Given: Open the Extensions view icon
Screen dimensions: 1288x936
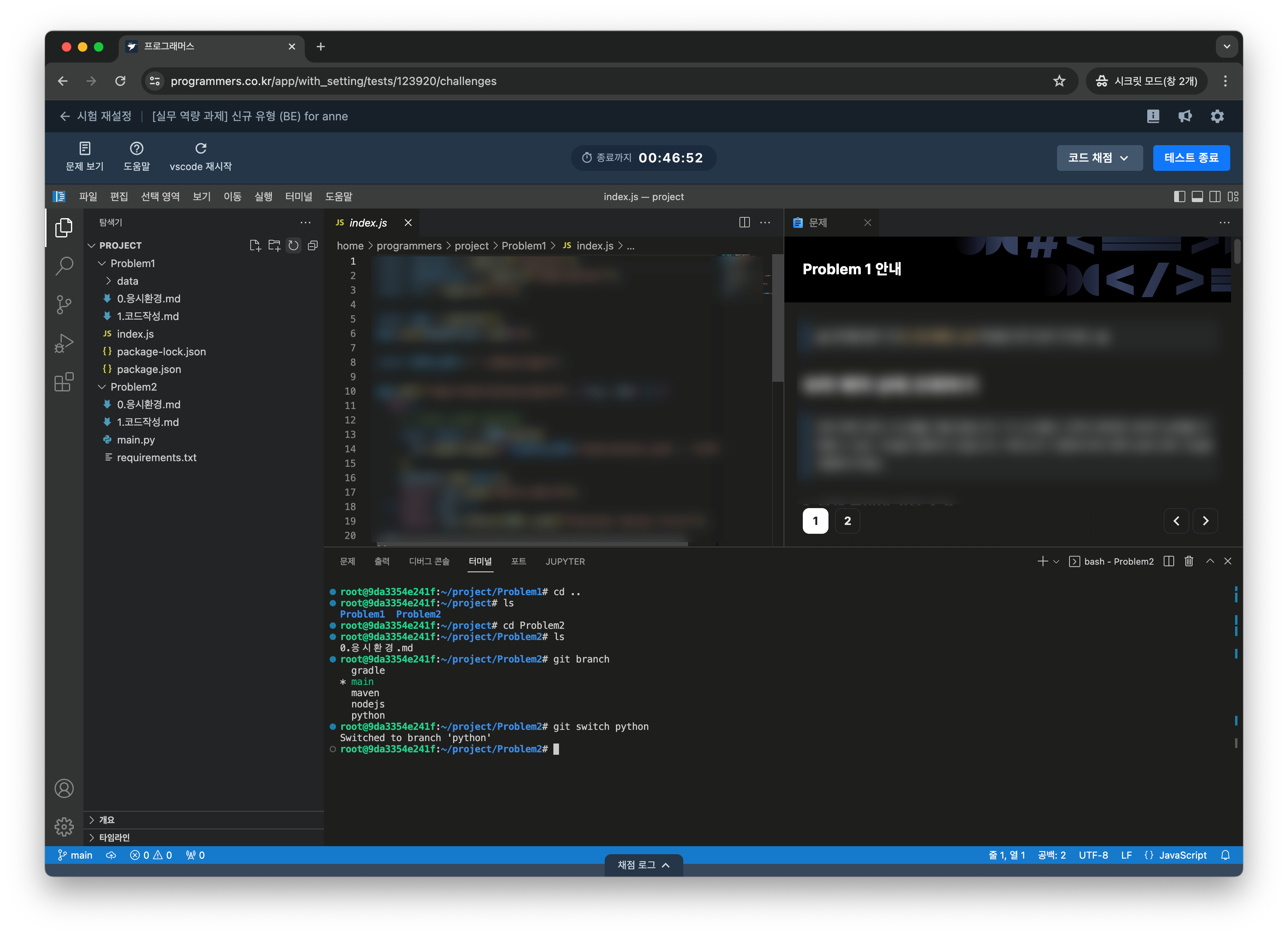Looking at the screenshot, I should (64, 382).
